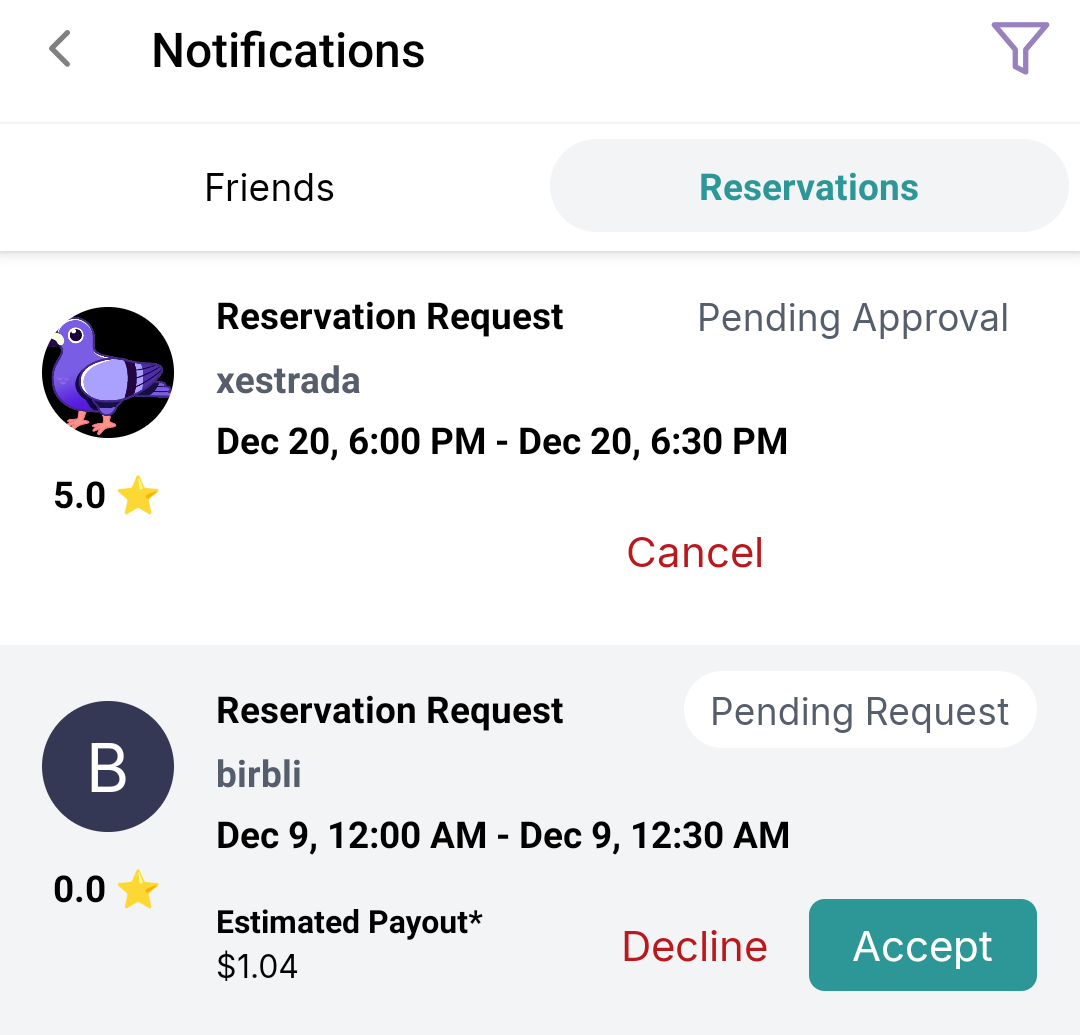This screenshot has width=1080, height=1035.
Task: Switch to the Reservations tab
Action: tap(808, 186)
